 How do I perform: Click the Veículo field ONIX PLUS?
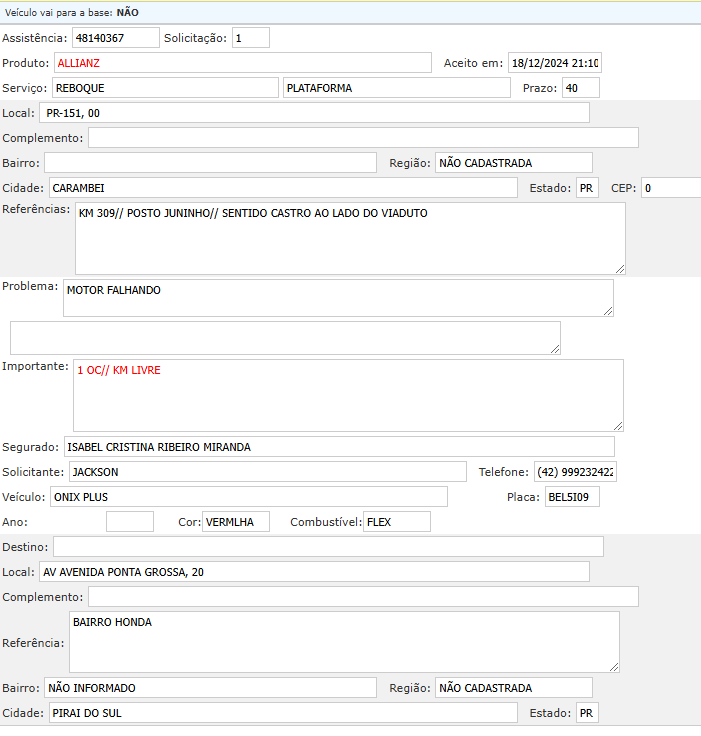tap(249, 497)
